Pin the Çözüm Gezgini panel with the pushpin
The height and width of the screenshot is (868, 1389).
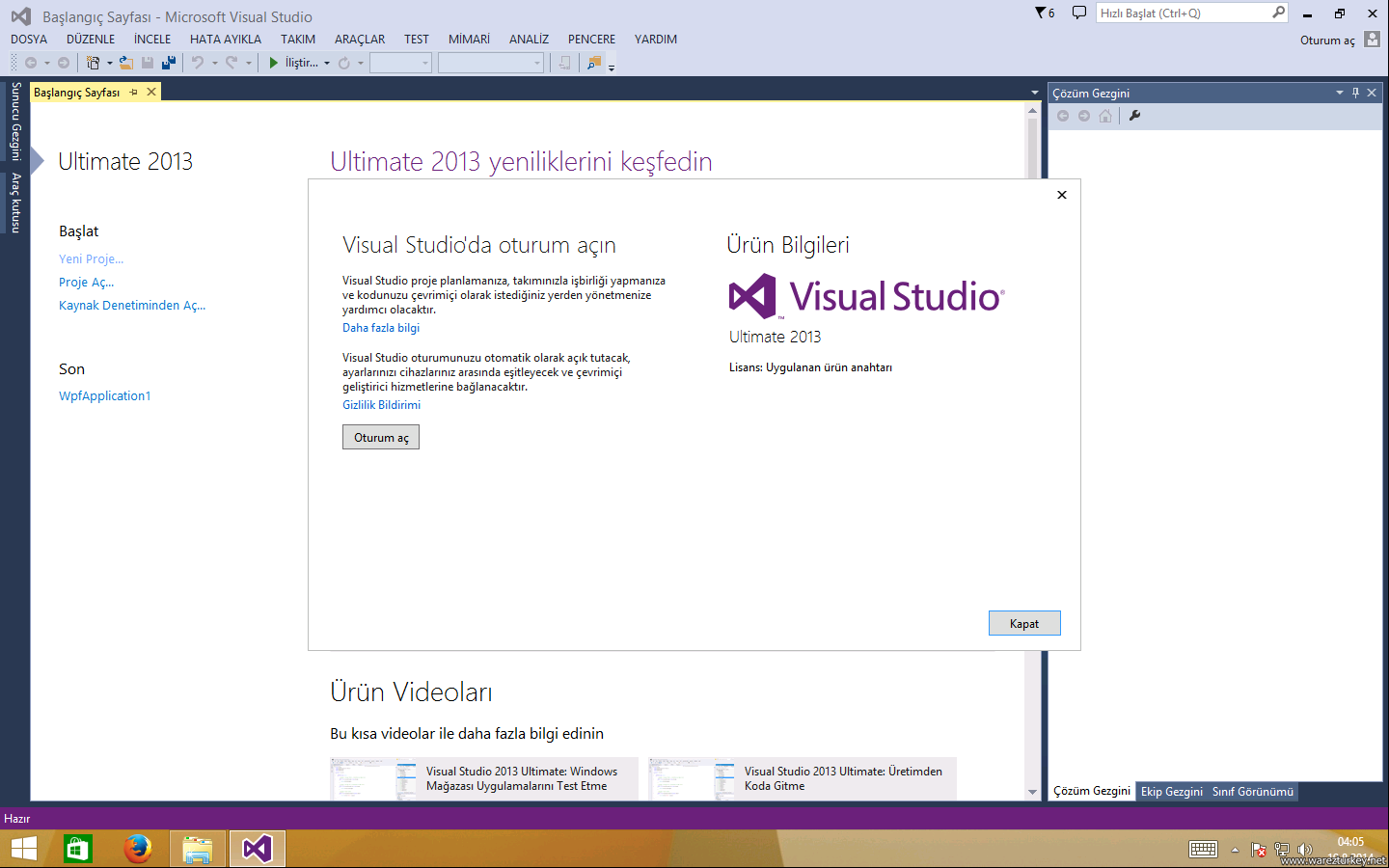(x=1355, y=93)
